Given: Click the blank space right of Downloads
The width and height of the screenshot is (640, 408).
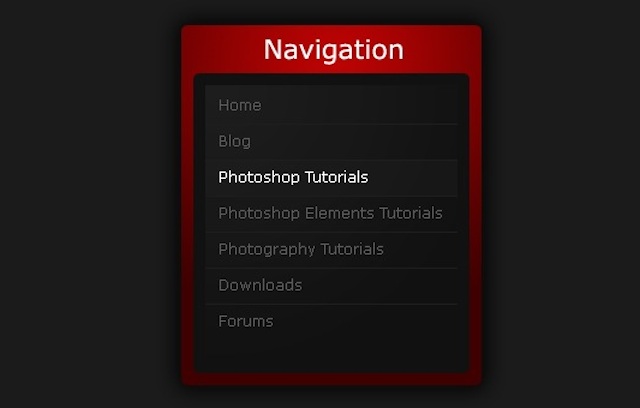Looking at the screenshot, I should click(x=380, y=285).
